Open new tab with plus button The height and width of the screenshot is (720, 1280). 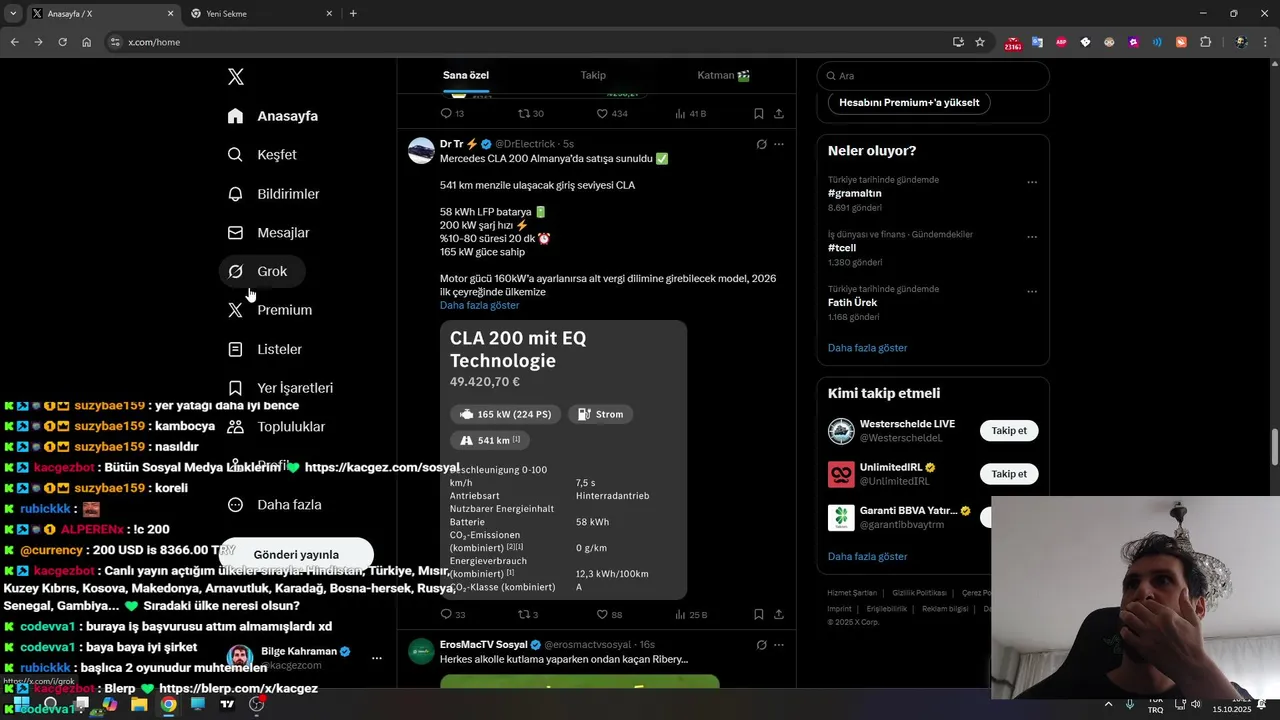tap(353, 14)
